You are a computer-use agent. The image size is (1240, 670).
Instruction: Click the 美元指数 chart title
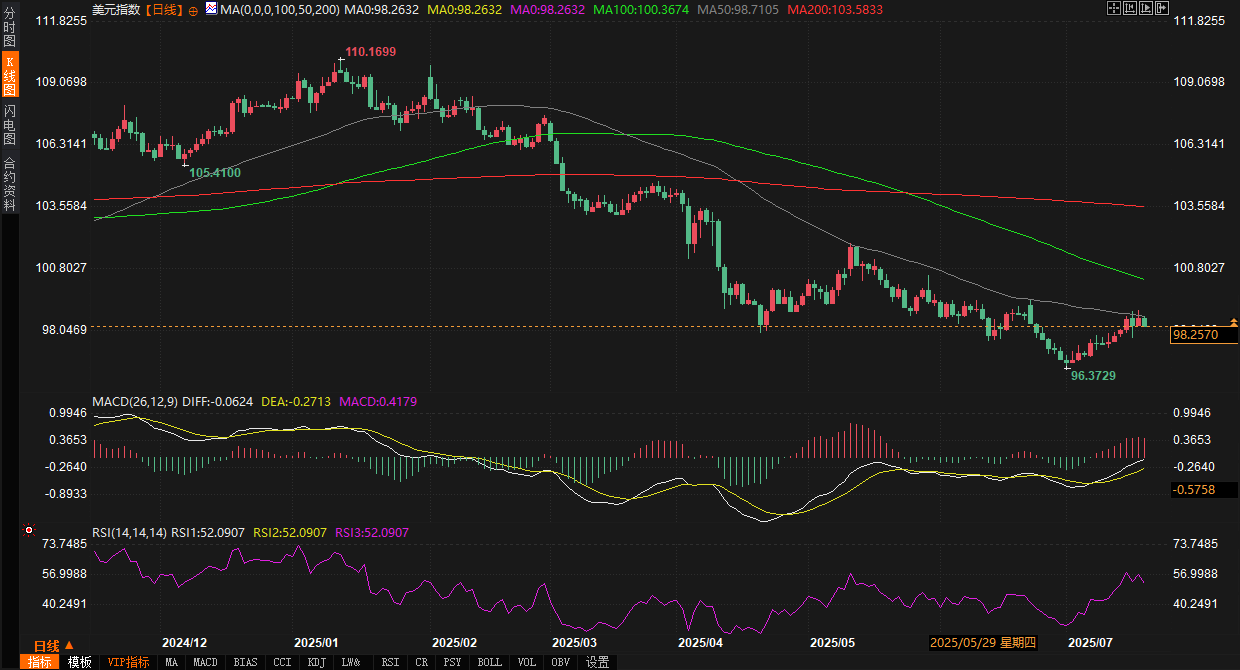pyautogui.click(x=116, y=10)
